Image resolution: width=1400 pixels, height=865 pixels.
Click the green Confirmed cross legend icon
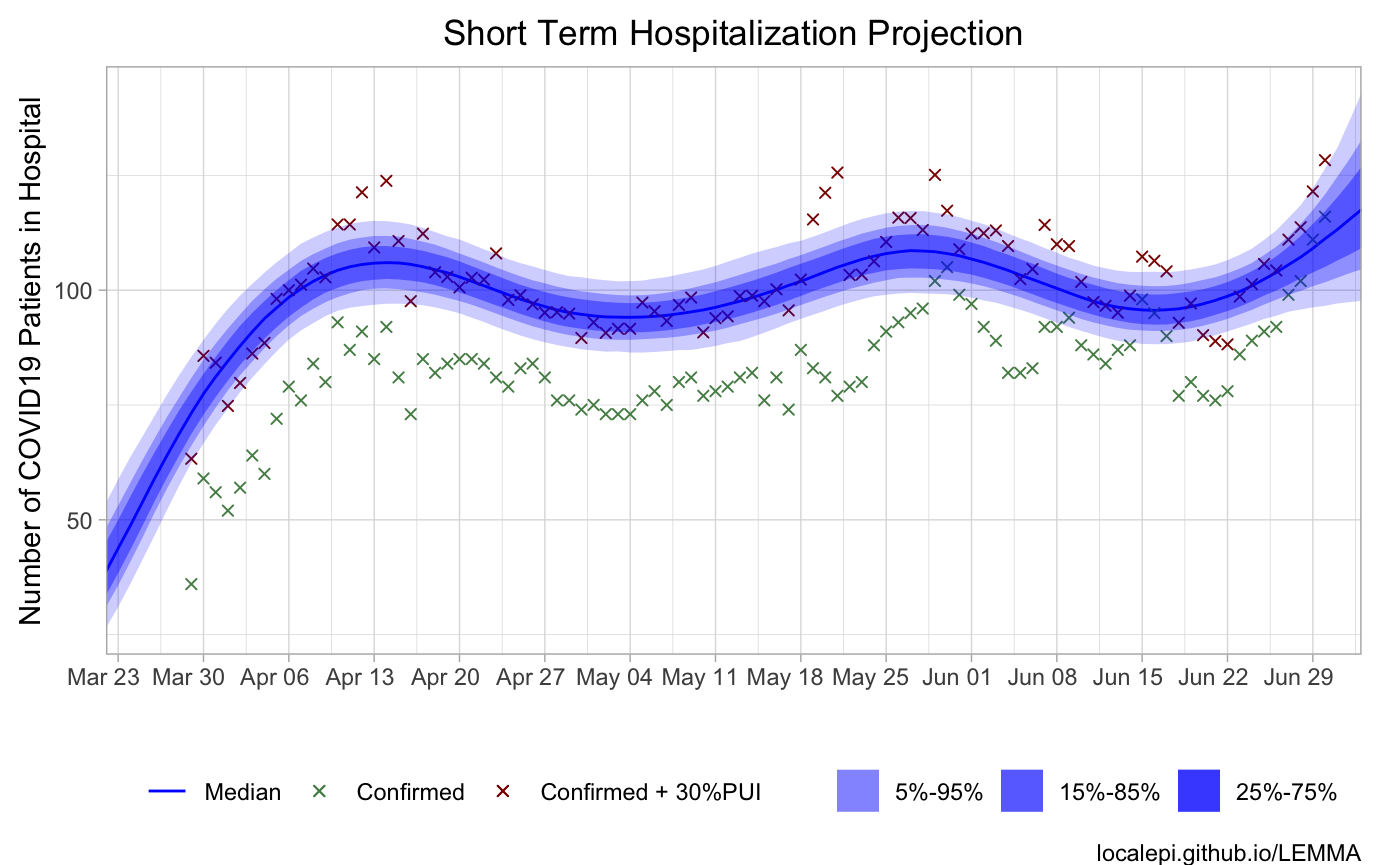(x=320, y=792)
